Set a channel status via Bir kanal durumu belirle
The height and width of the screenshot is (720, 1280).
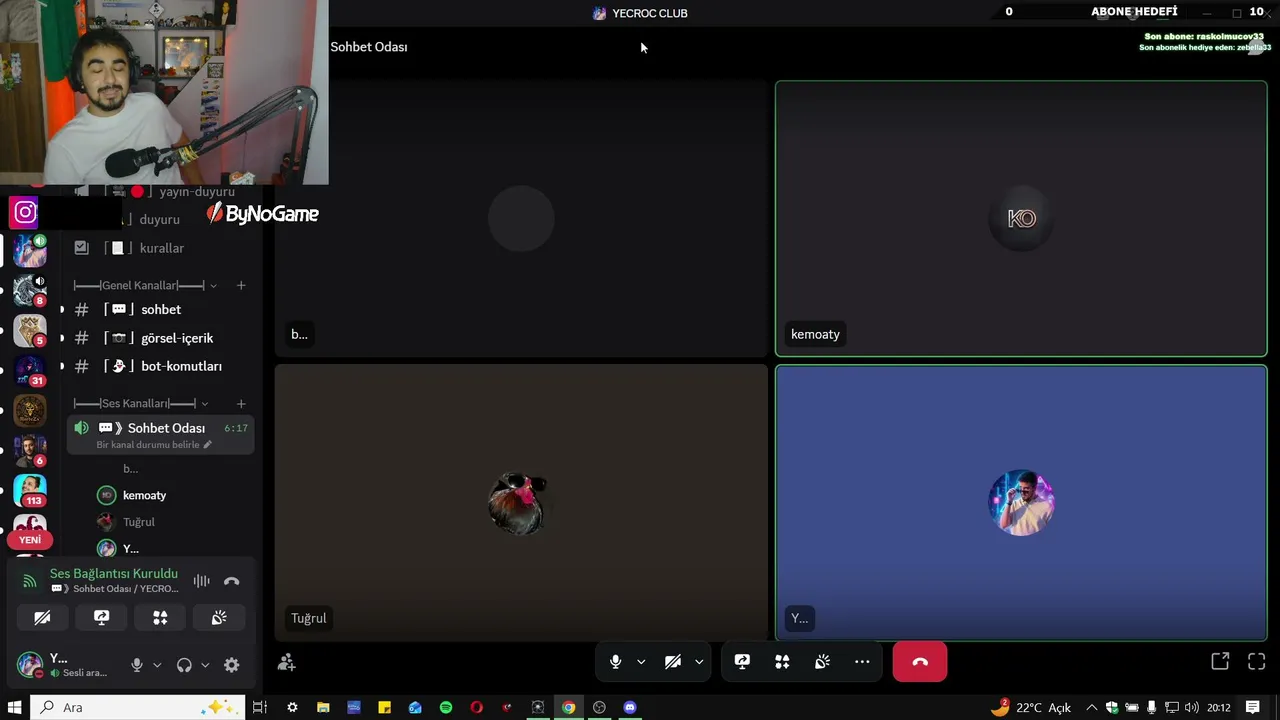(x=154, y=445)
